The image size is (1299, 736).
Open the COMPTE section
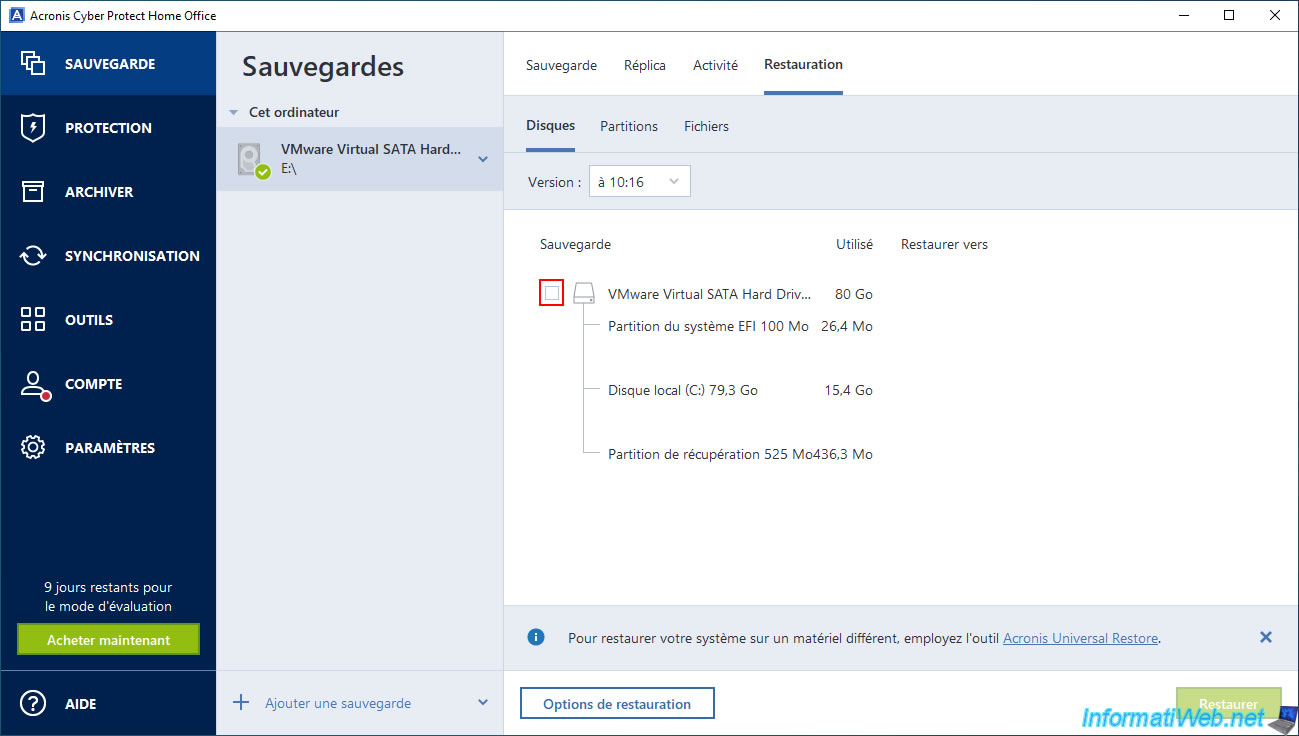(108, 383)
